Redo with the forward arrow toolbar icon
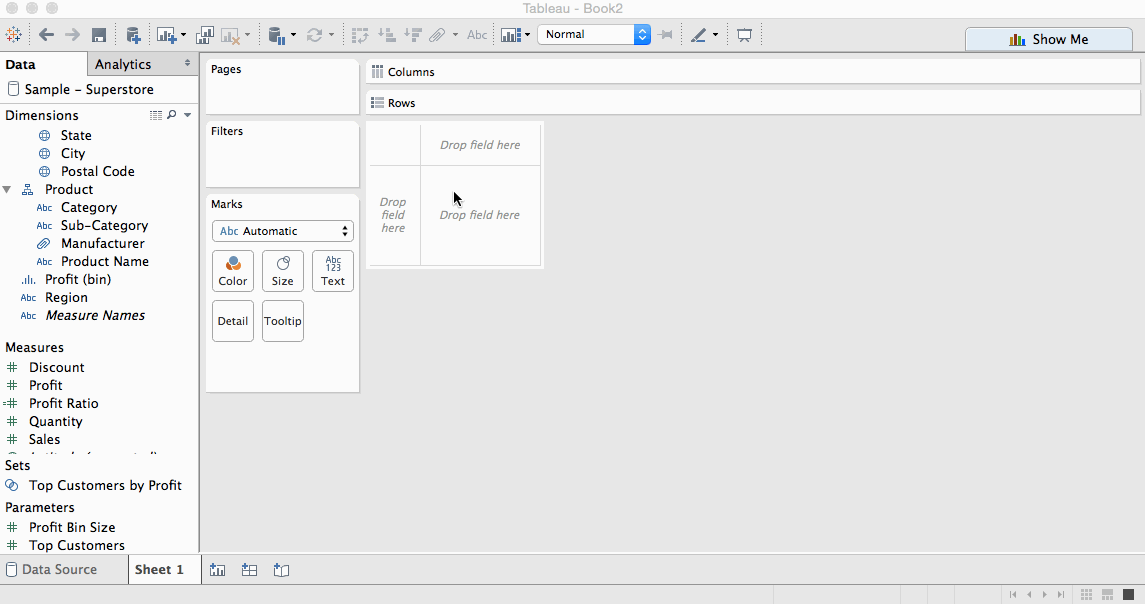Viewport: 1145px width, 604px height. point(72,34)
